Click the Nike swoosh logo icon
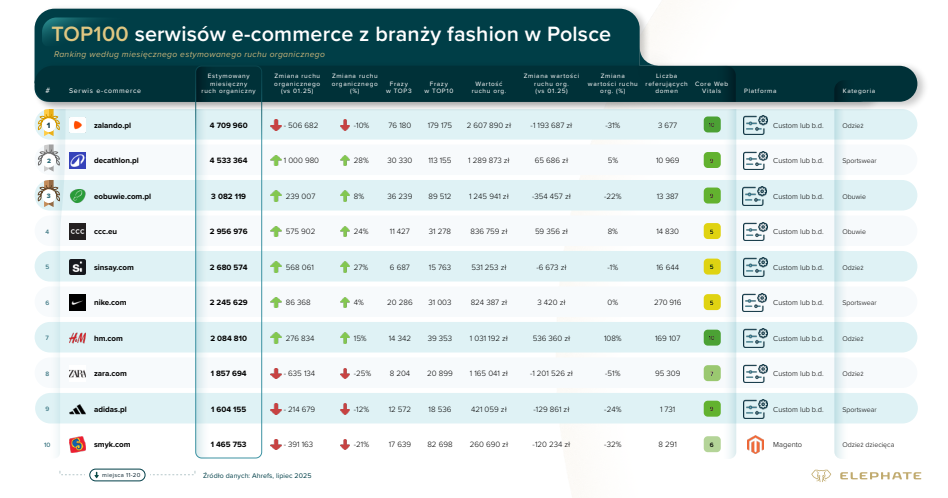Screen dimensions: 948x498 pyautogui.click(x=77, y=302)
